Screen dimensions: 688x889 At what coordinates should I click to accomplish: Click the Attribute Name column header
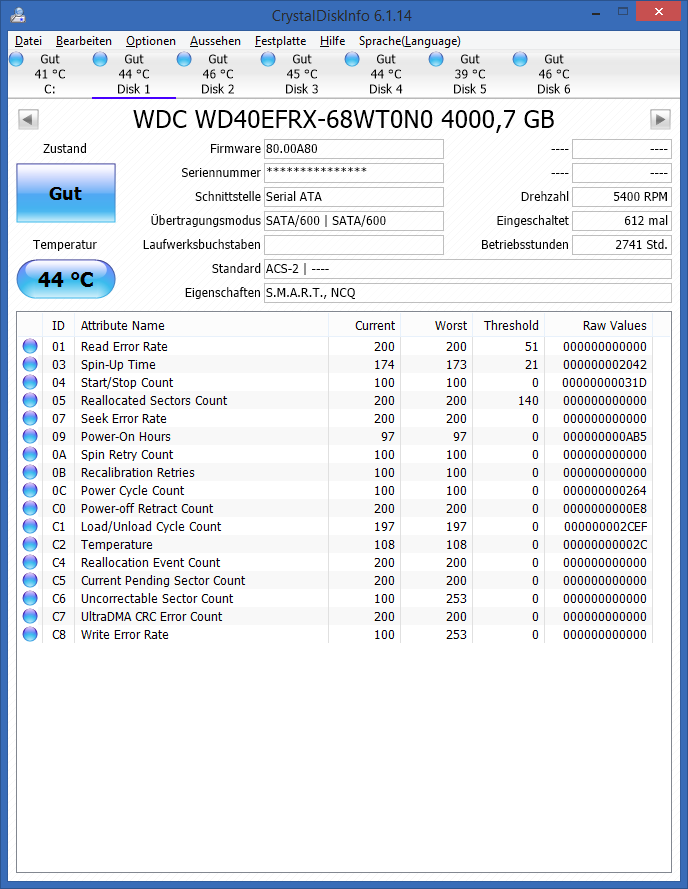pyautogui.click(x=201, y=325)
